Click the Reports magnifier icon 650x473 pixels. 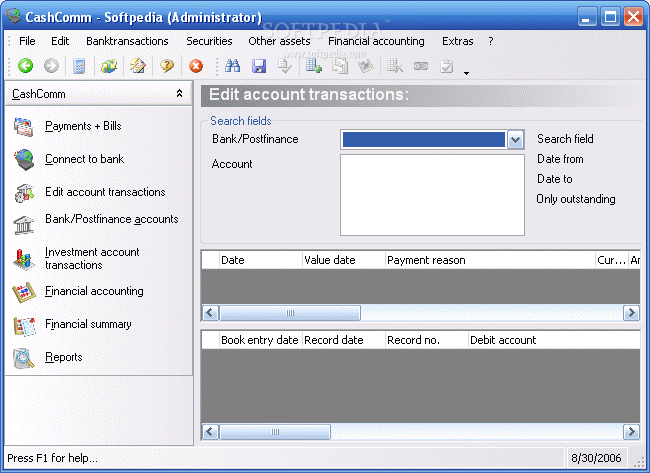click(x=24, y=358)
